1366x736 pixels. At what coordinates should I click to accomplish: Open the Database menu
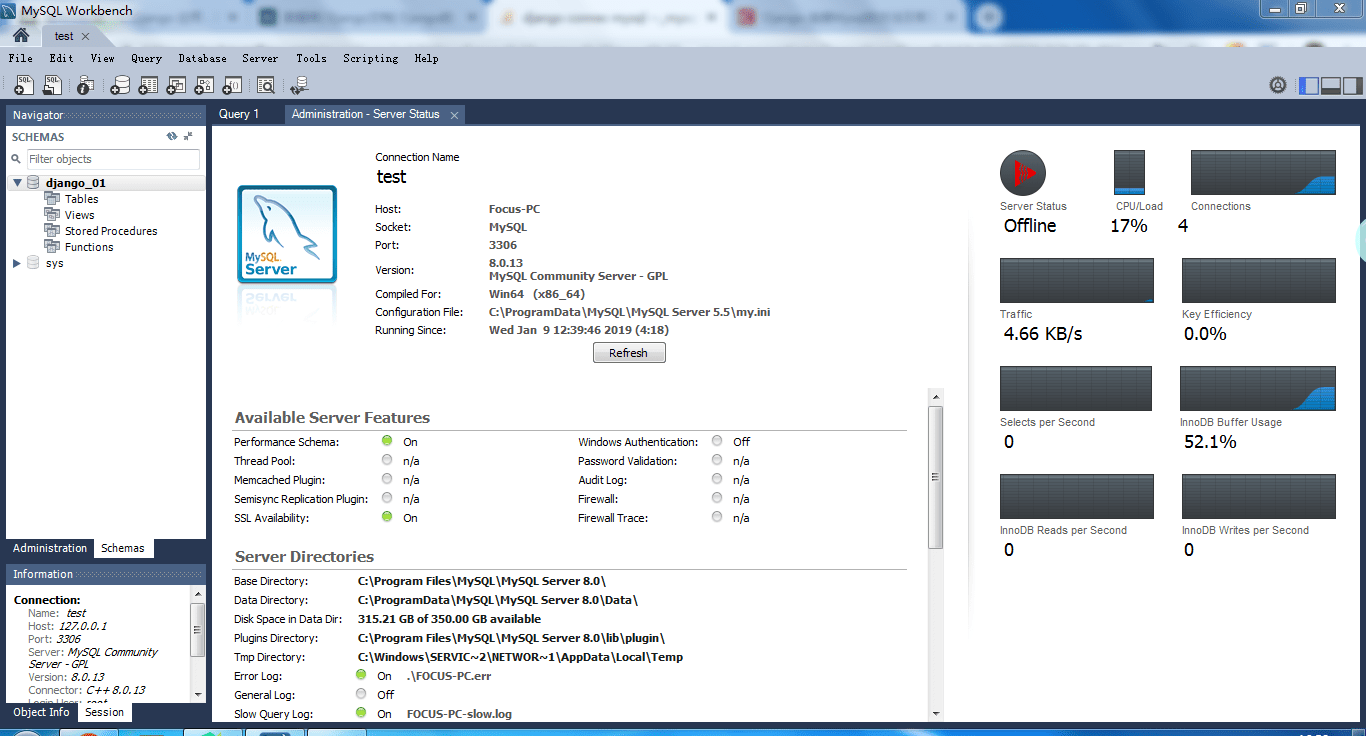tap(202, 59)
